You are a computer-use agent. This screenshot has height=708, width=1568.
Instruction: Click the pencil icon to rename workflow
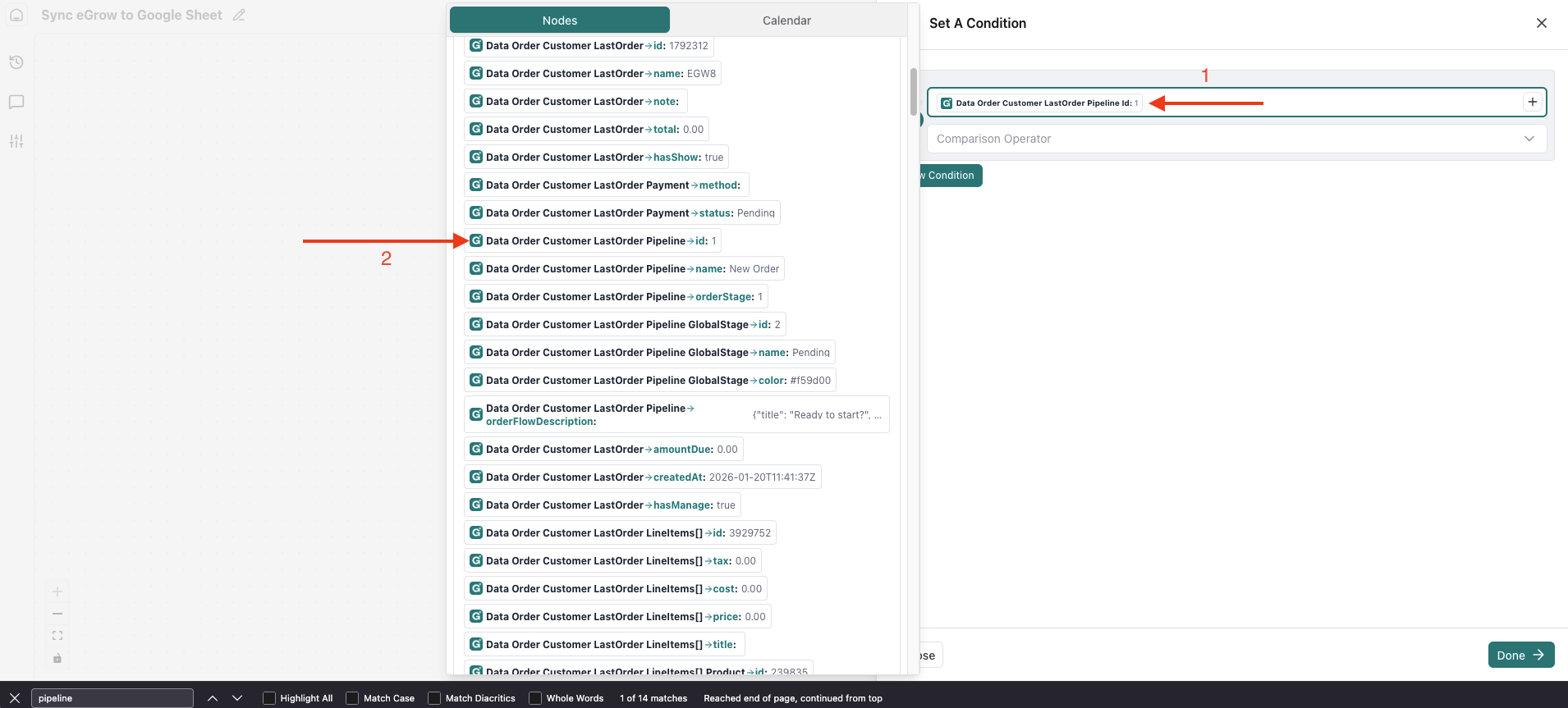pyautogui.click(x=239, y=16)
